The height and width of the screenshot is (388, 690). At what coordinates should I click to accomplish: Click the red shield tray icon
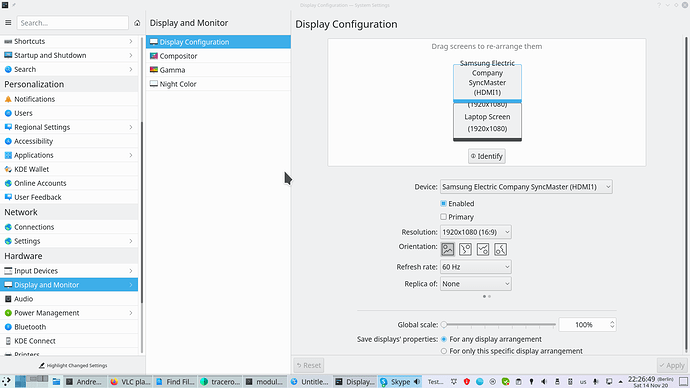coord(467,382)
